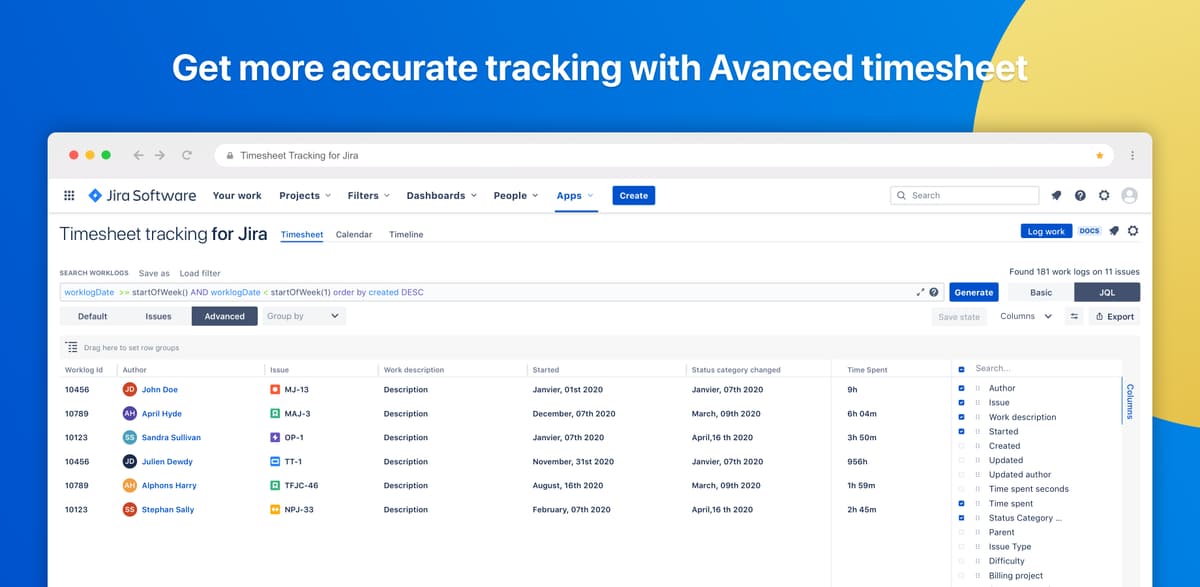Uncheck the Started column checkbox
This screenshot has height=587, width=1200.
tap(961, 431)
